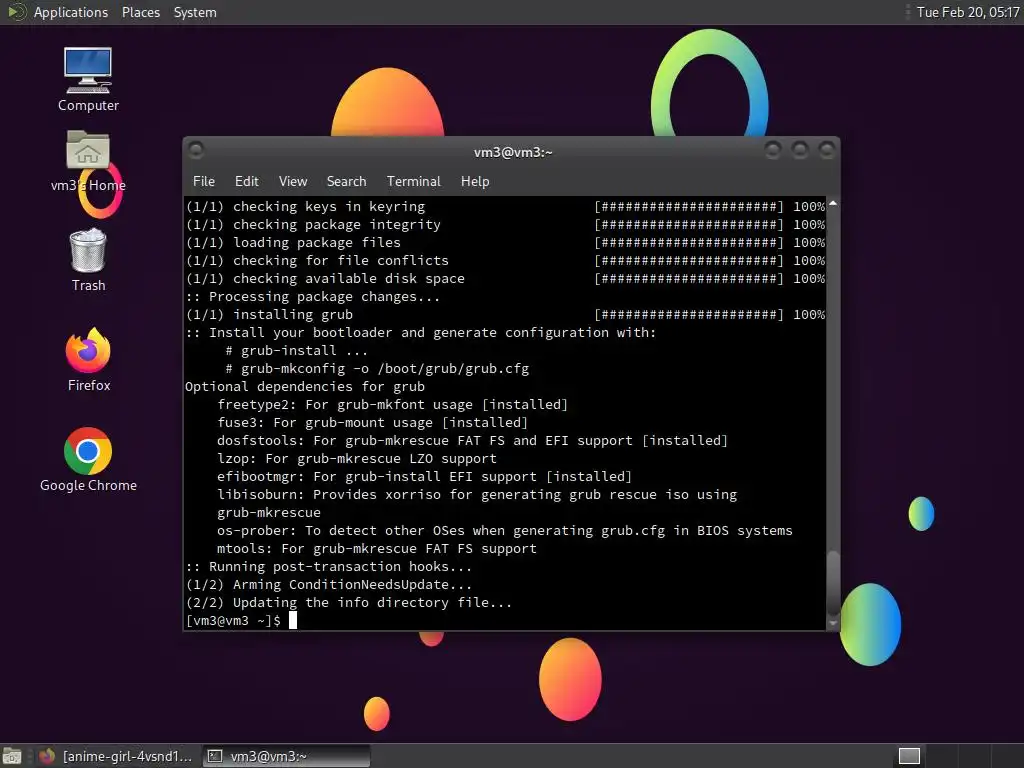Screen dimensions: 1024x768
Task: Click the 'efibootmgr' dependency line
Action: (424, 477)
